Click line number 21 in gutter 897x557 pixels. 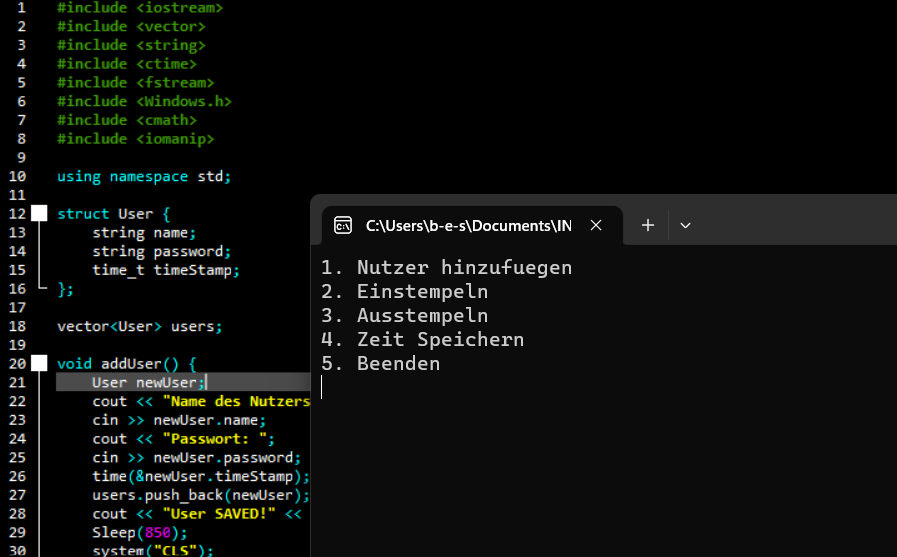pos(17,382)
